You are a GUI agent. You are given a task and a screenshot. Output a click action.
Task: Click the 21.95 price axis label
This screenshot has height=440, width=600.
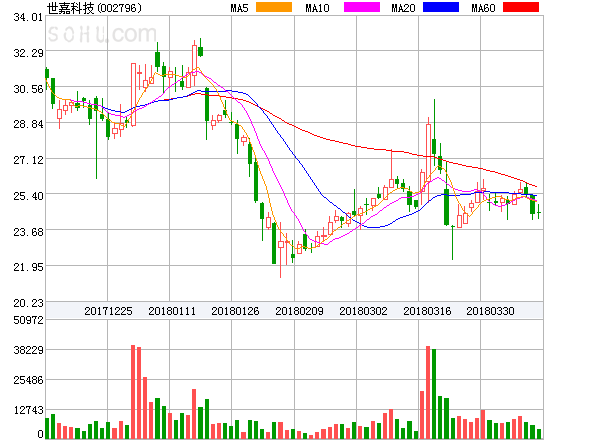coord(28,267)
